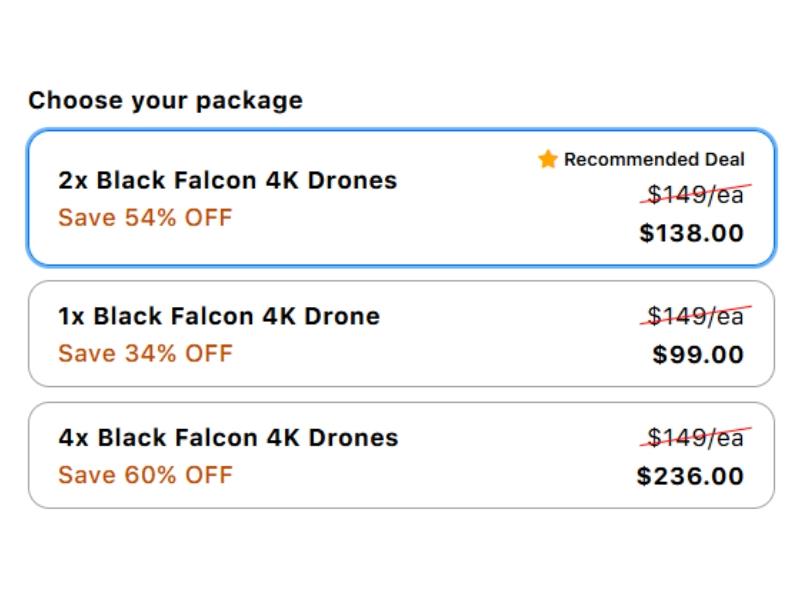Click the orange Recommended Deal star icon

[x=547, y=159]
